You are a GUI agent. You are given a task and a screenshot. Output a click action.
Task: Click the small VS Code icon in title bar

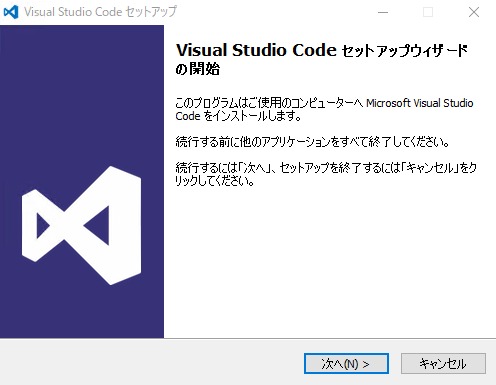click(11, 12)
